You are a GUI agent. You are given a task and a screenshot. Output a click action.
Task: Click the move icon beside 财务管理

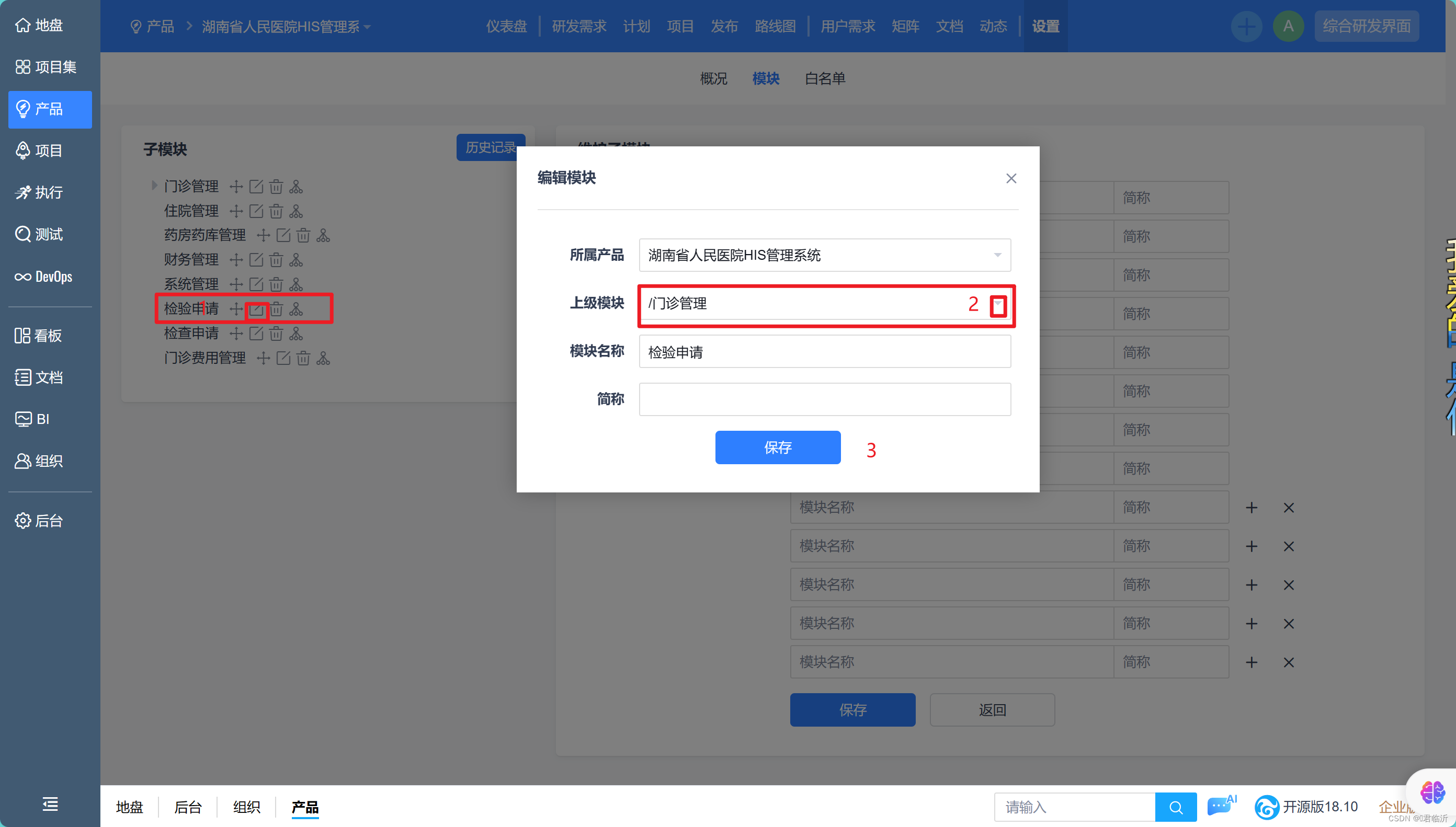click(x=236, y=260)
